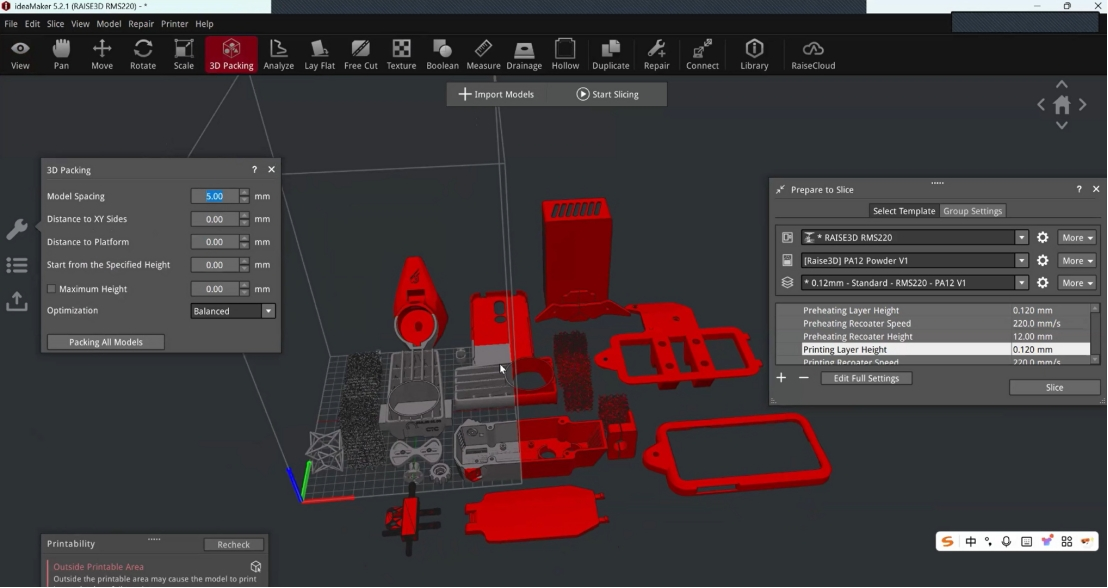
Task: Activate the Pan tool
Action: (61, 54)
